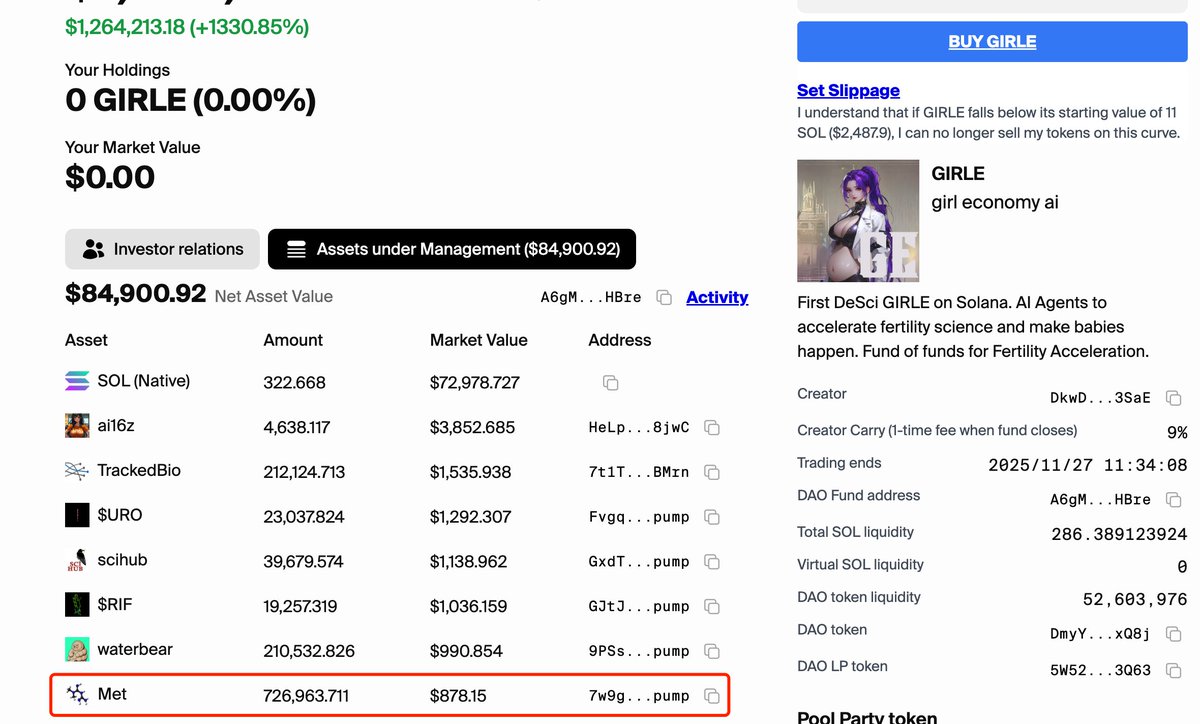Screen dimensions: 1200x724
Task: Click the waterbear token icon
Action: (x=77, y=649)
